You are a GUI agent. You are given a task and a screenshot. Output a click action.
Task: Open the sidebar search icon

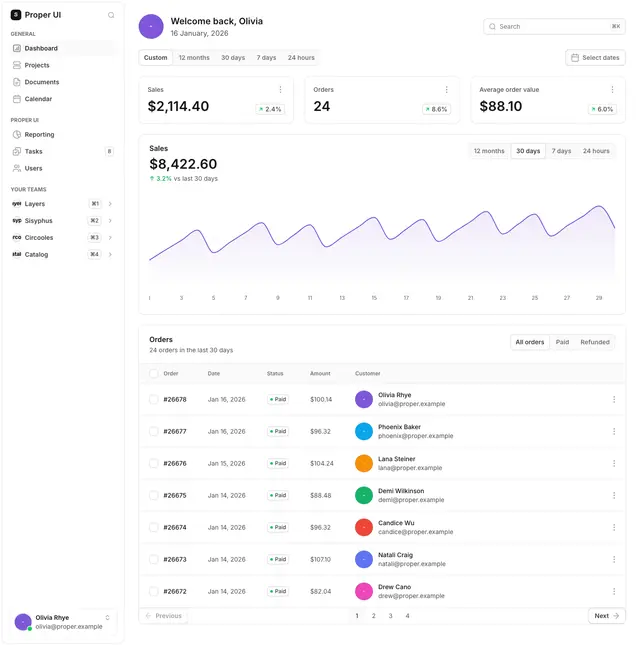coord(111,15)
